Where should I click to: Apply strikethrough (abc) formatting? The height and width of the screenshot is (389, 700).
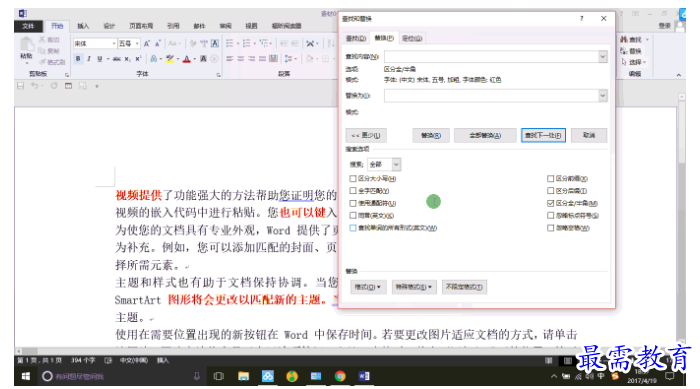[x=117, y=59]
